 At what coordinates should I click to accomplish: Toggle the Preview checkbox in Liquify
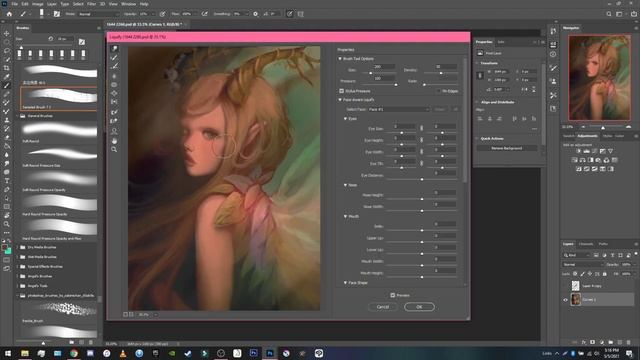pos(393,295)
